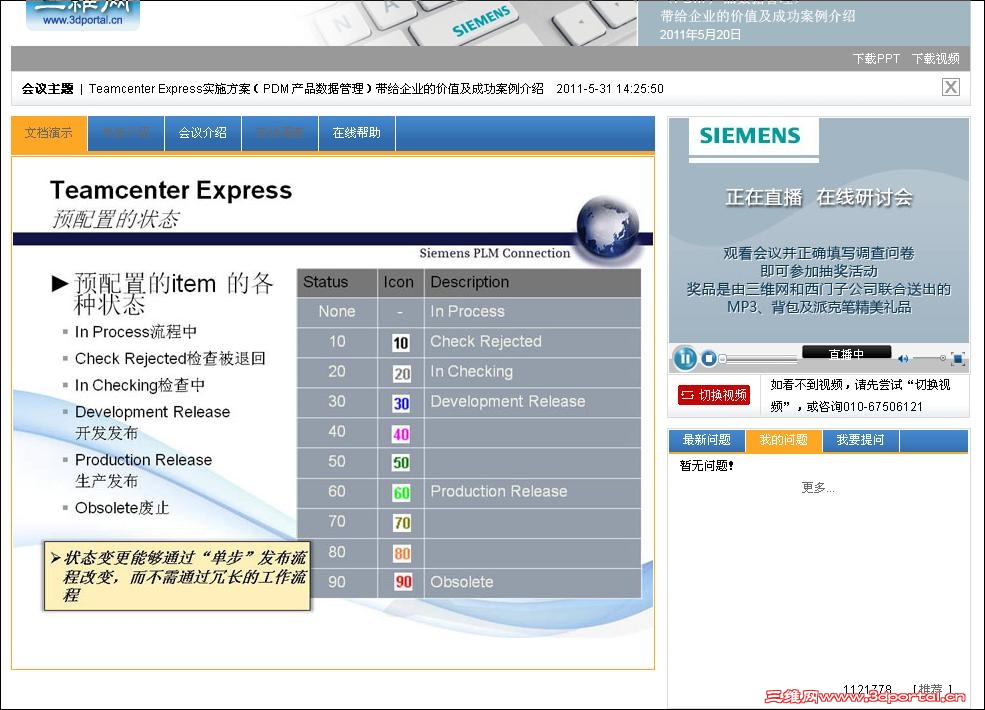The image size is (985, 710).
Task: Switch to the 文档演示 tab
Action: (49, 133)
